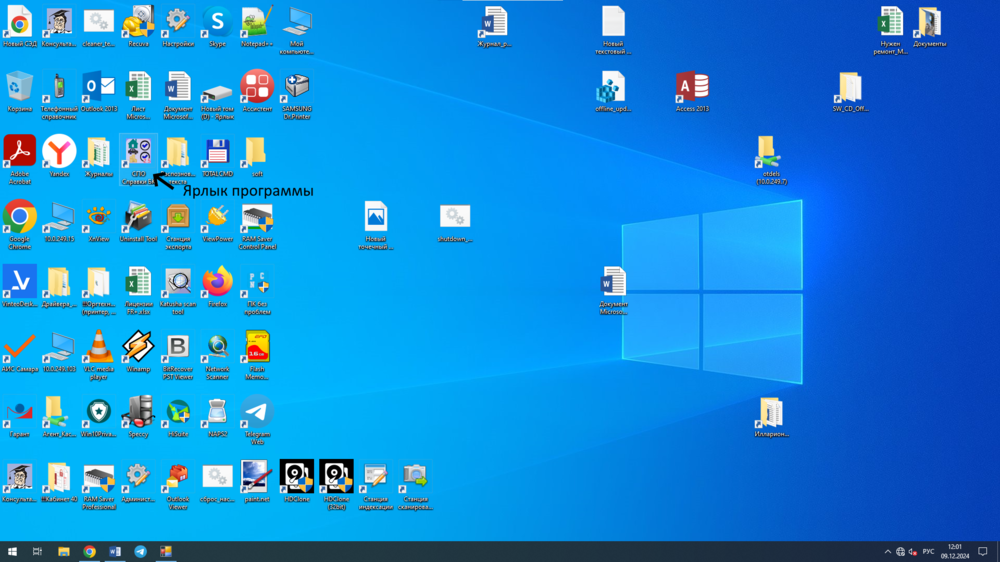Screen dimensions: 1000x562
Task: Launch XnView image viewer
Action: [x=99, y=222]
